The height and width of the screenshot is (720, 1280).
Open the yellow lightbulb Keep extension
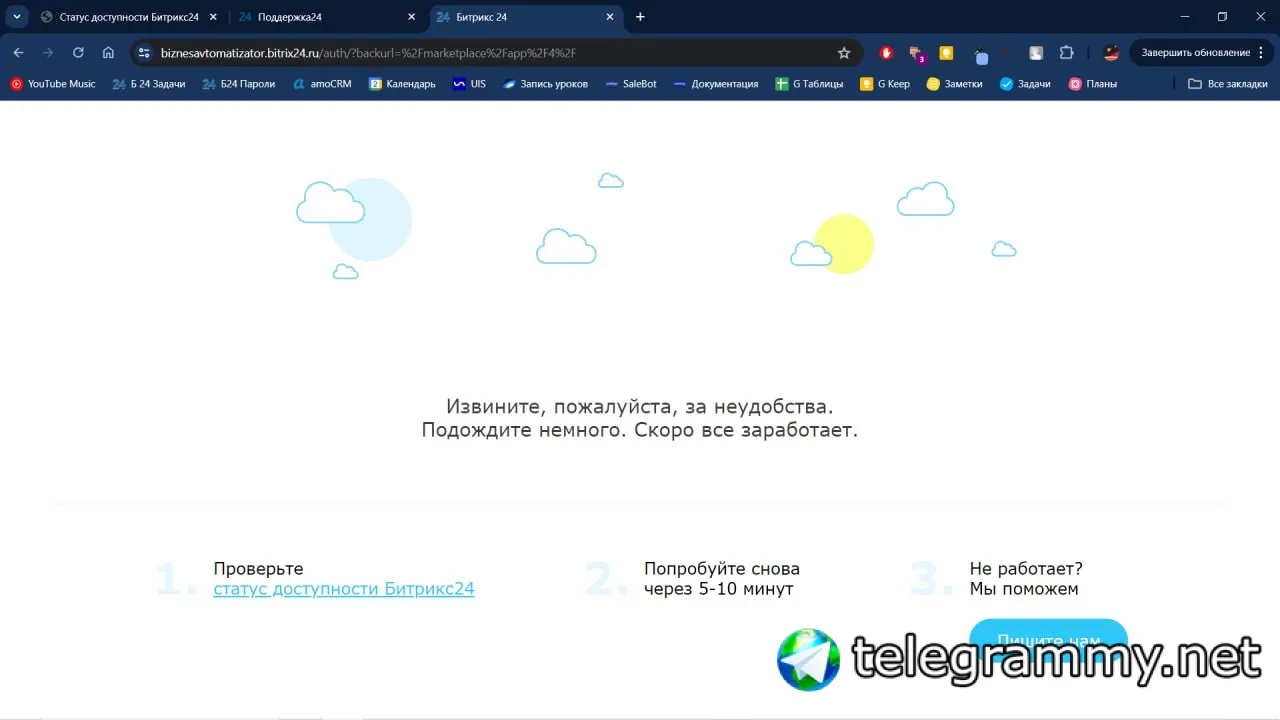click(946, 53)
